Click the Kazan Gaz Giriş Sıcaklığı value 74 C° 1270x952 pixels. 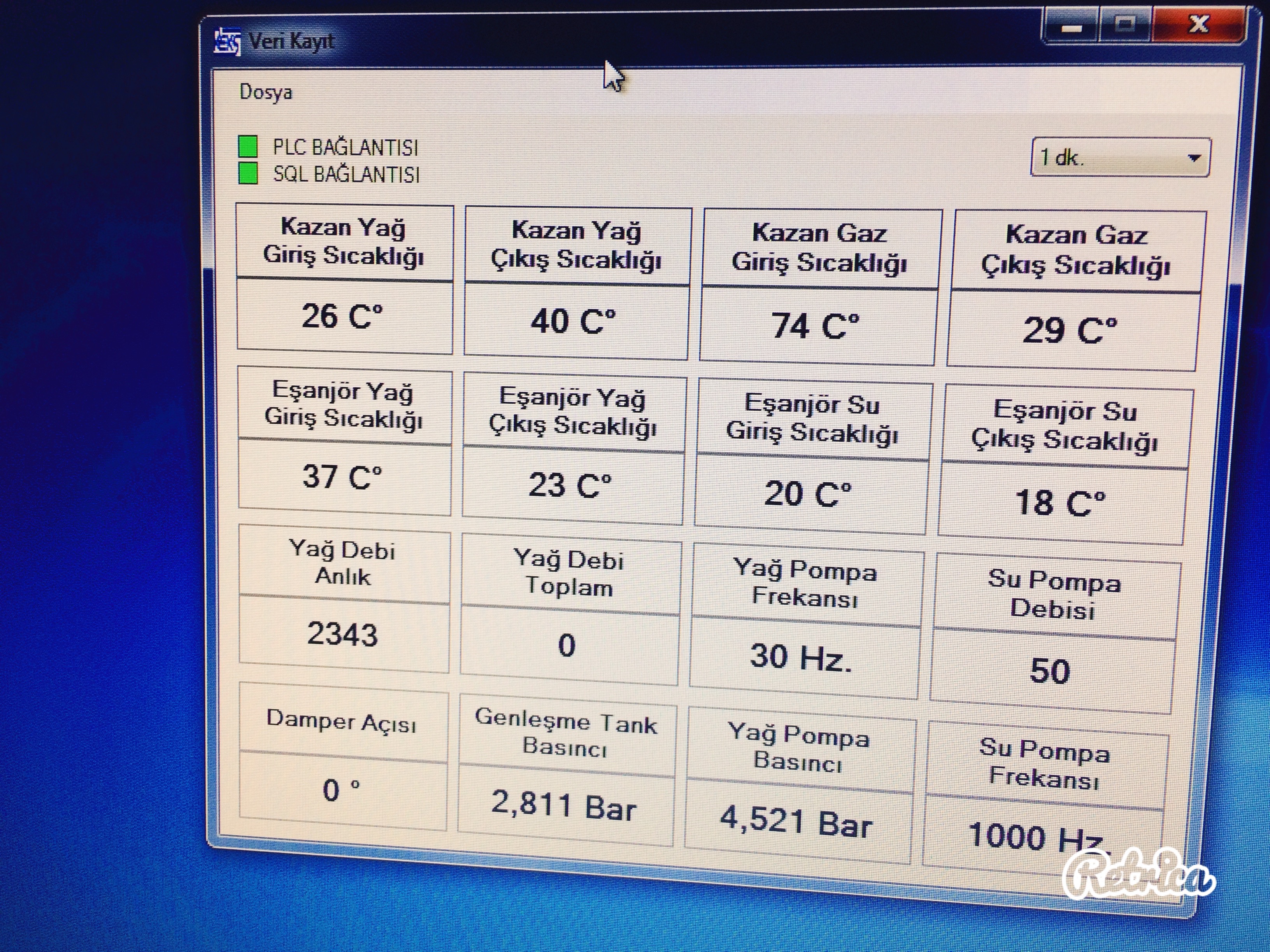tap(816, 327)
